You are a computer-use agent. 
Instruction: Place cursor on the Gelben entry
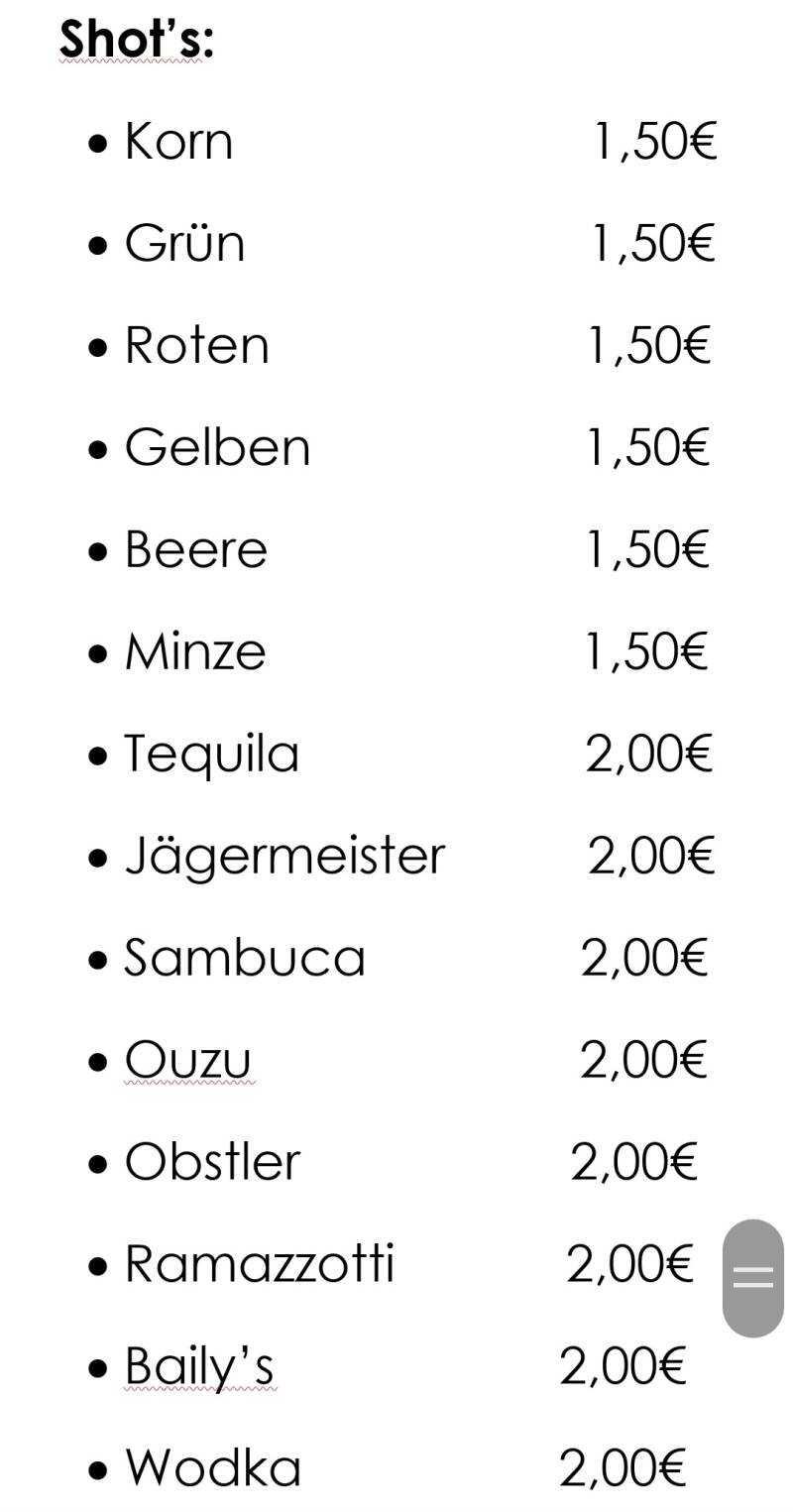tap(217, 448)
